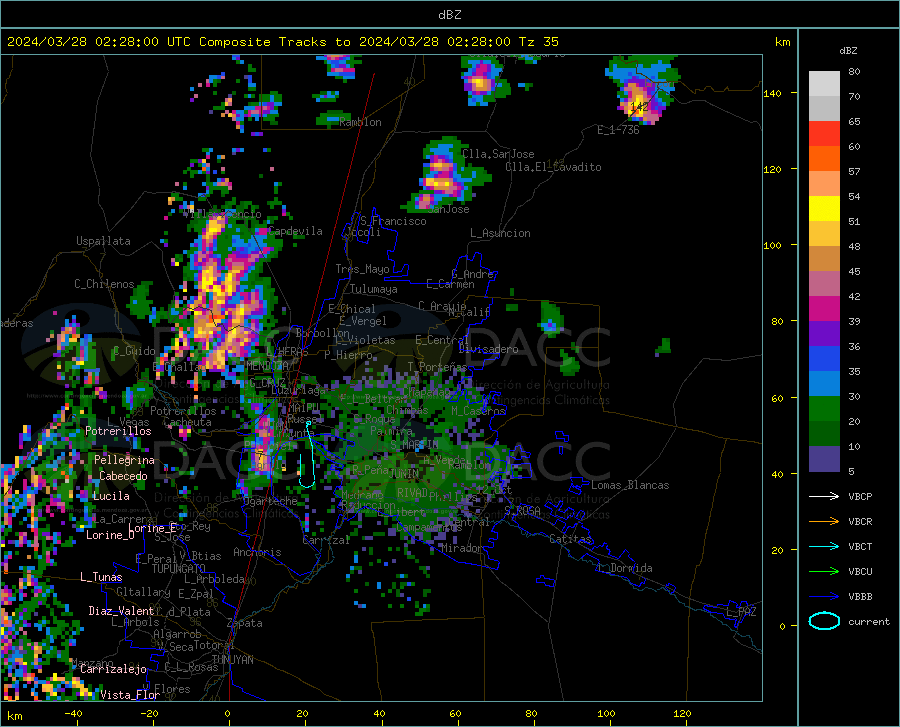This screenshot has height=727, width=900.
Task: Click the Lomas_Blancas place label
Action: click(630, 485)
